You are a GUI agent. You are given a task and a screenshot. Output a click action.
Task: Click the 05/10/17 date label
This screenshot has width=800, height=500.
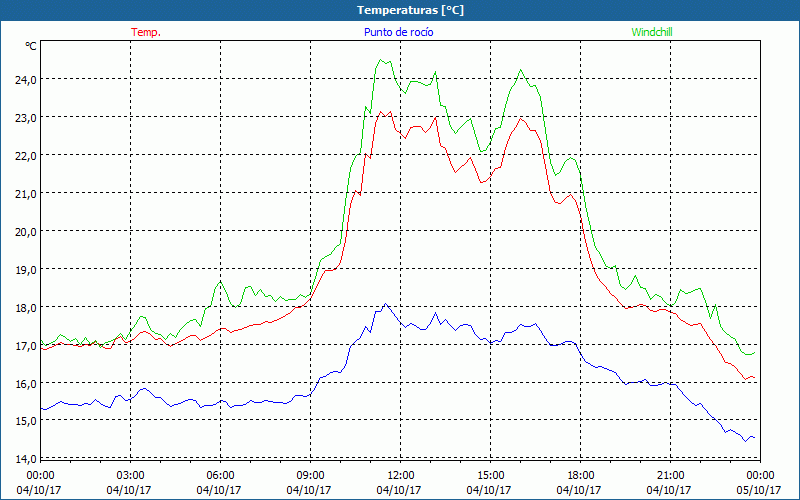click(x=759, y=490)
